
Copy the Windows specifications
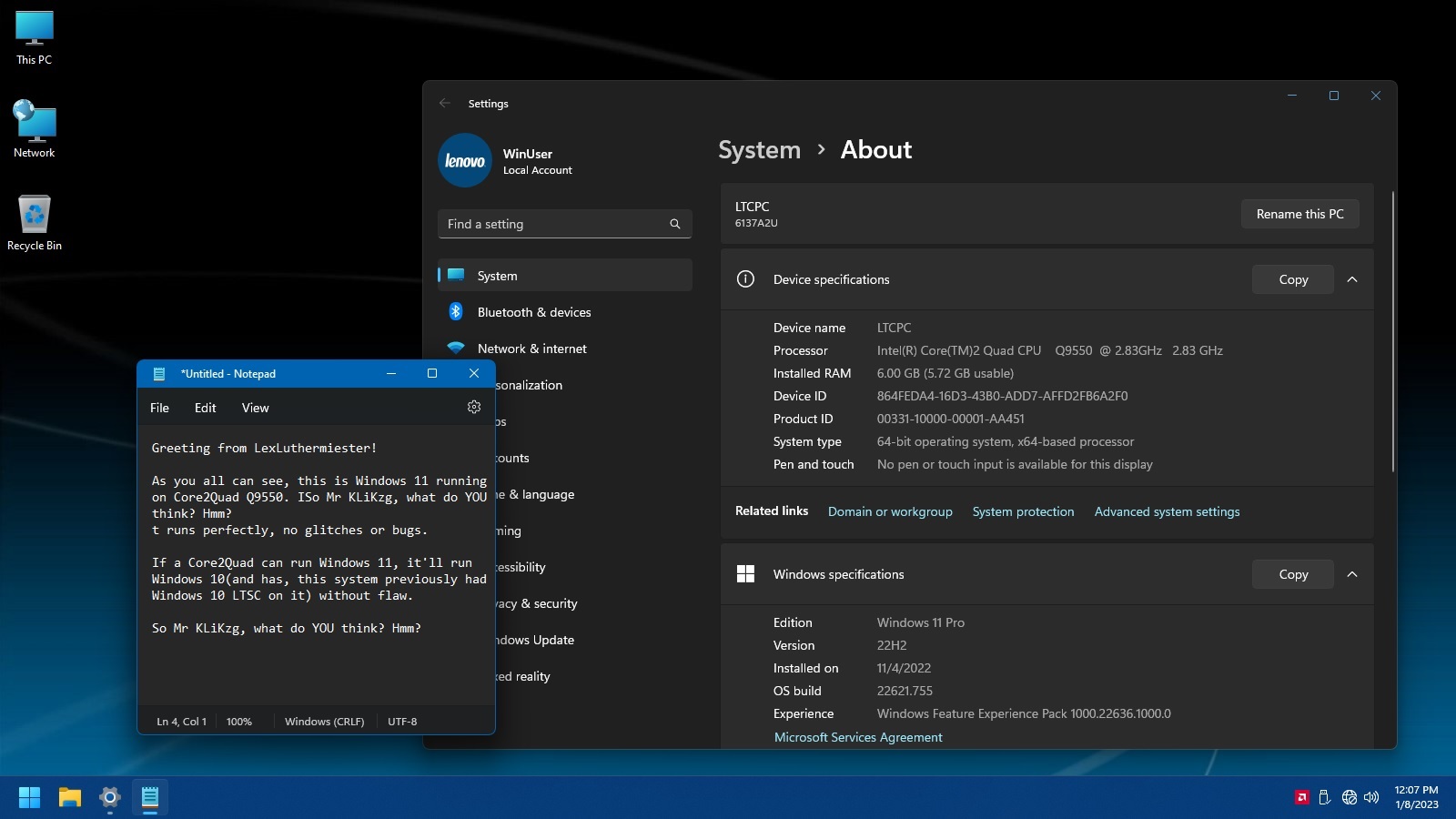(x=1293, y=574)
